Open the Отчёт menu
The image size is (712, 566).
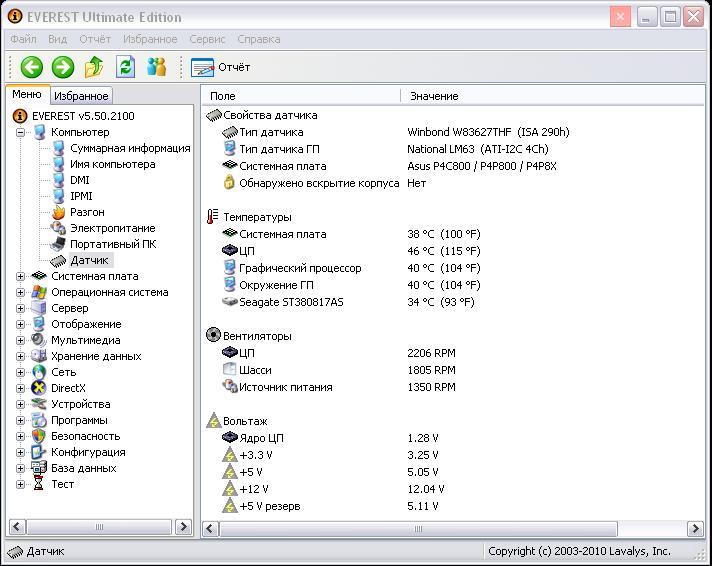coord(95,39)
